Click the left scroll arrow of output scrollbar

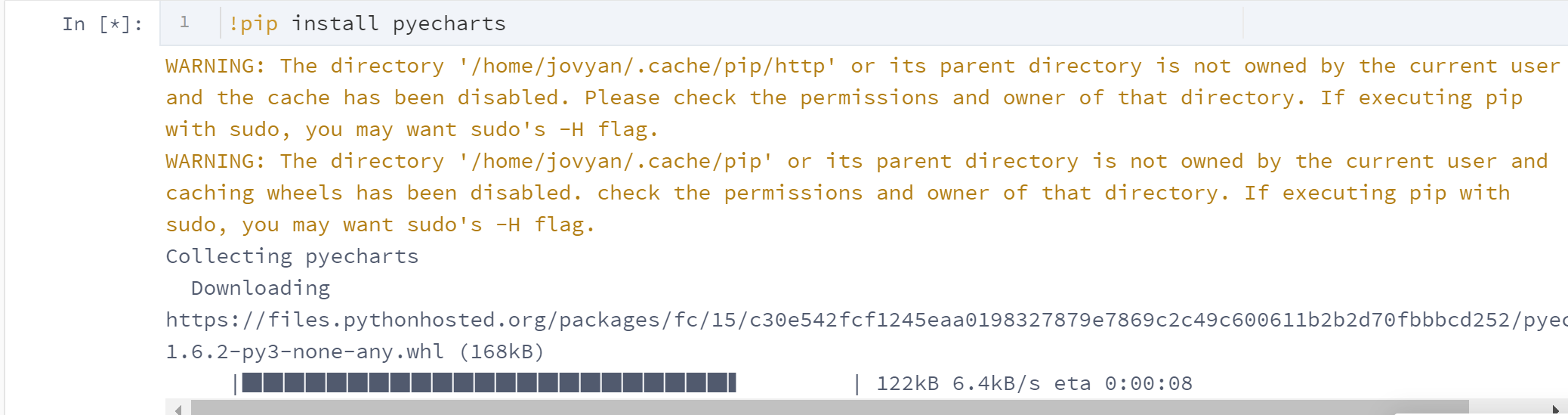click(x=178, y=409)
